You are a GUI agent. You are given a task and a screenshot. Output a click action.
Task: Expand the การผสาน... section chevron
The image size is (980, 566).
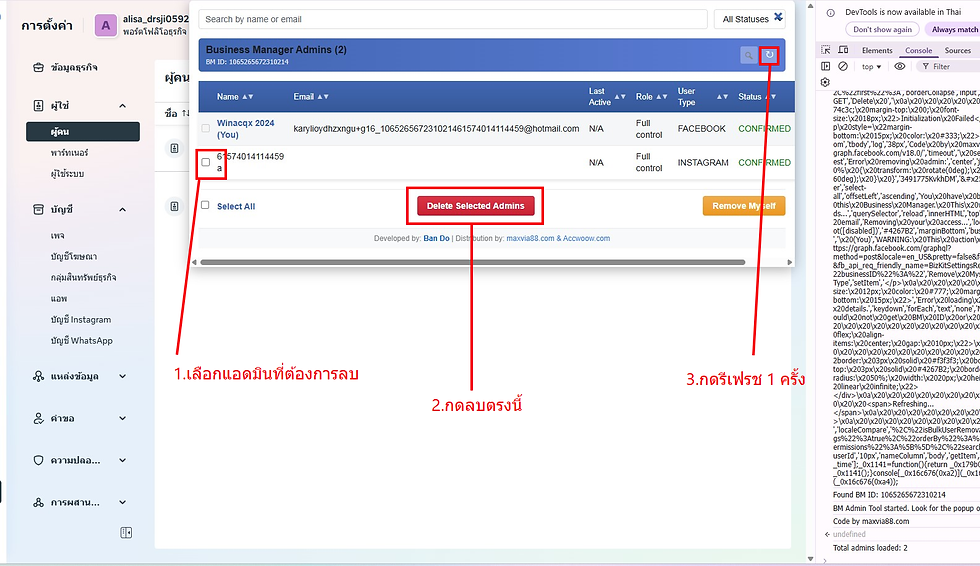122,502
